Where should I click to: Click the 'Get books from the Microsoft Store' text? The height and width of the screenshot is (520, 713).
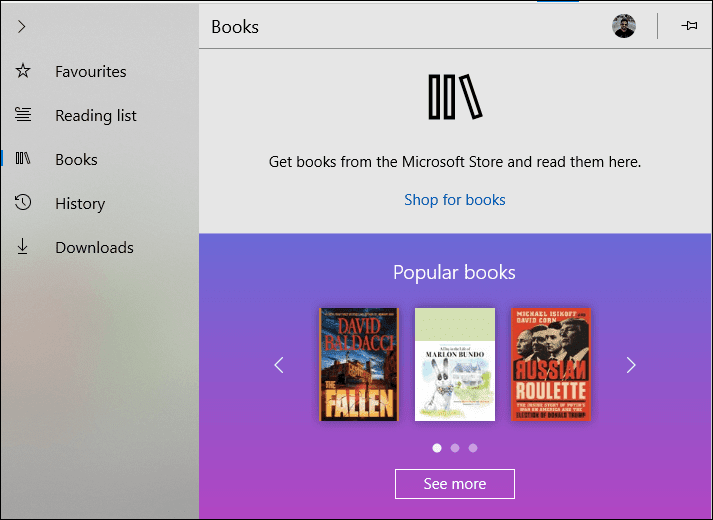pos(455,162)
